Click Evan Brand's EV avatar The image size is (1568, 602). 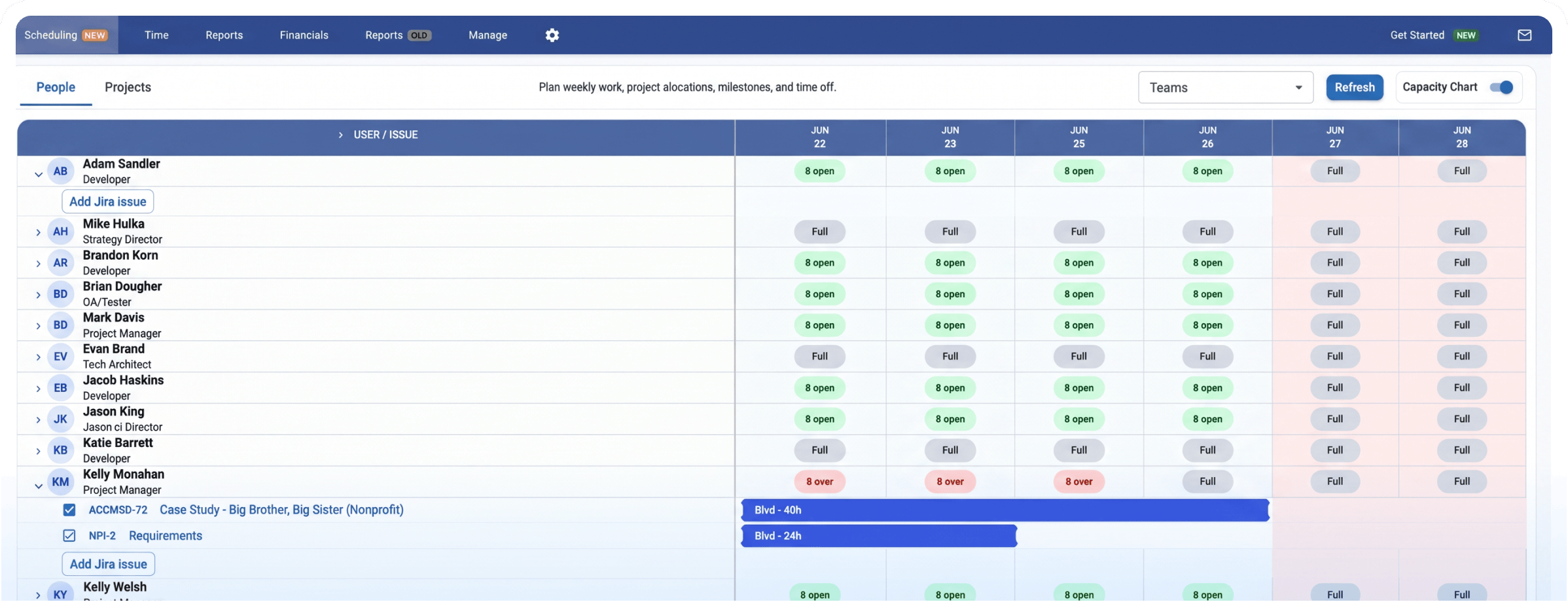click(x=60, y=357)
